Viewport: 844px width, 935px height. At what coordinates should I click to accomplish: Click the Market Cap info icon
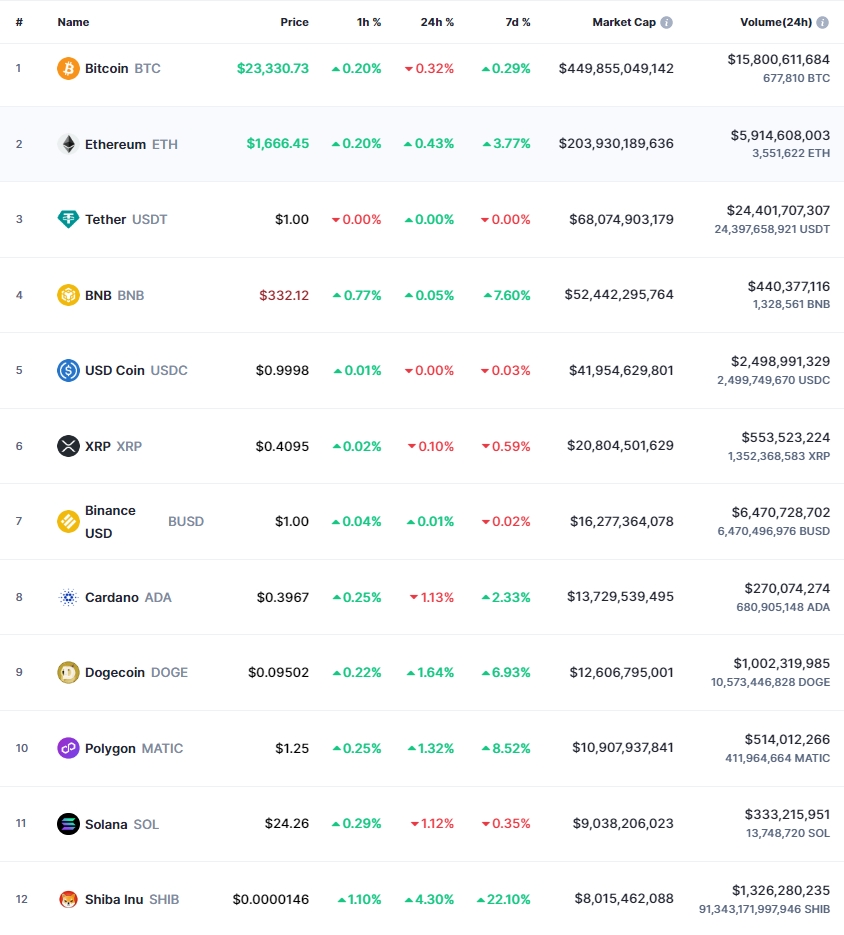pos(666,22)
